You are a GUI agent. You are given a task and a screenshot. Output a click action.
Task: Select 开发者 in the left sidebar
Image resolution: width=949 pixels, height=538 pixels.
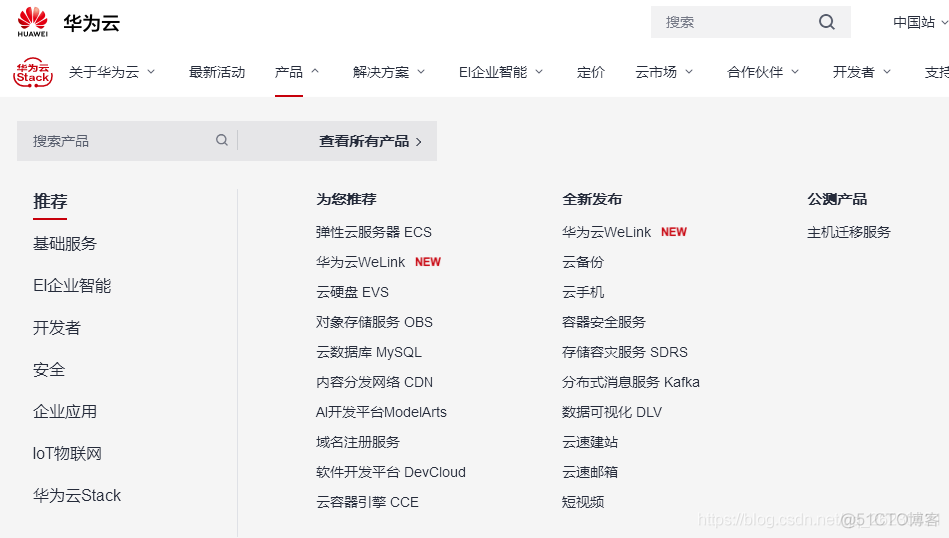pyautogui.click(x=57, y=328)
